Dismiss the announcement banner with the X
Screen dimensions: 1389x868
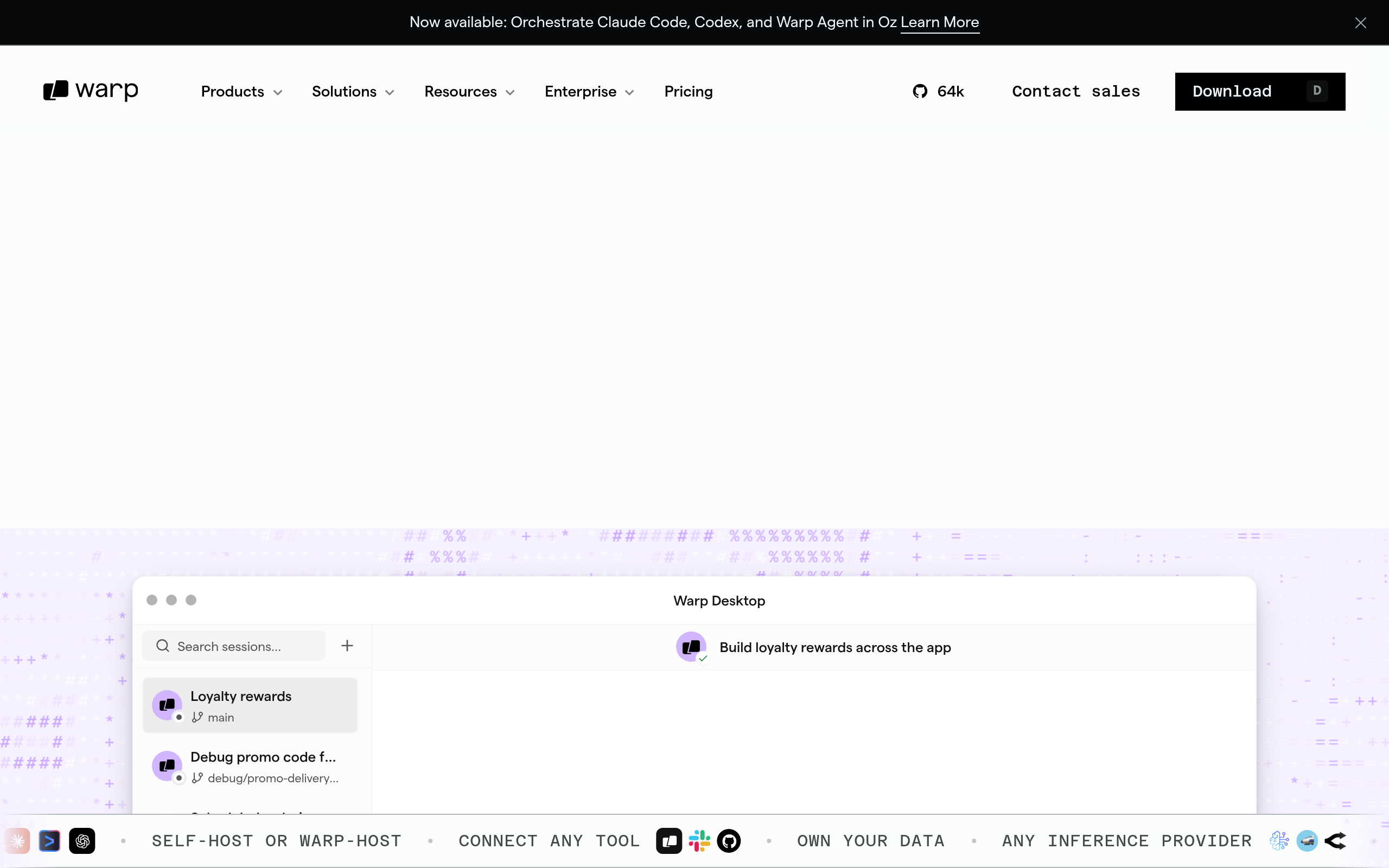click(x=1360, y=23)
